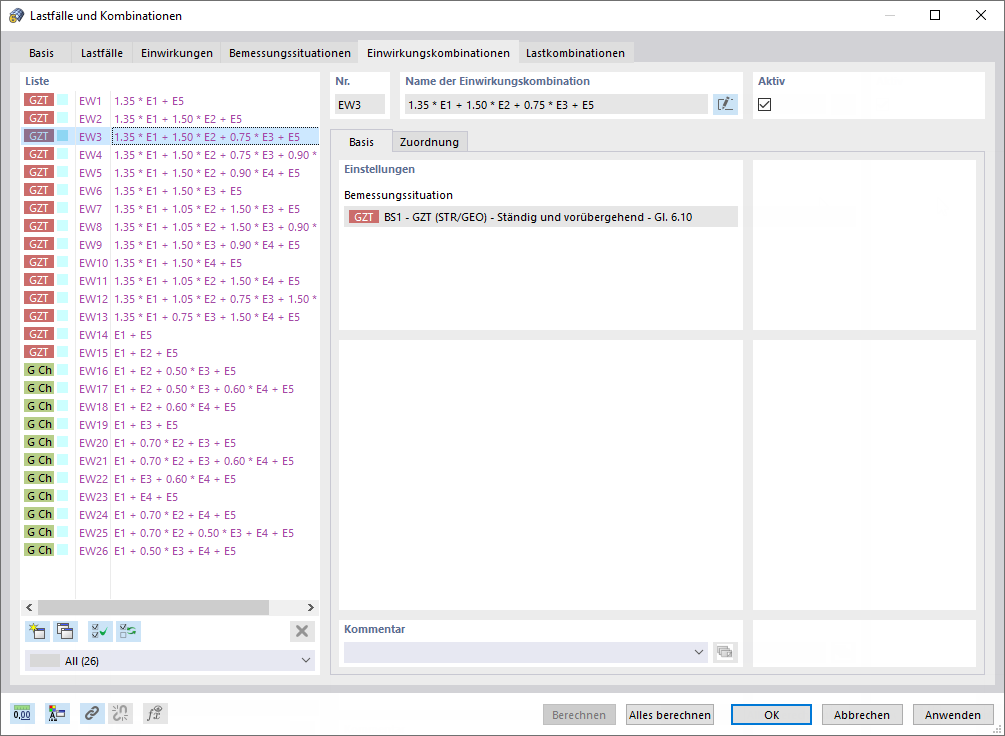Click the G Ch badge of row EW21
The image size is (1005, 736).
pos(38,460)
